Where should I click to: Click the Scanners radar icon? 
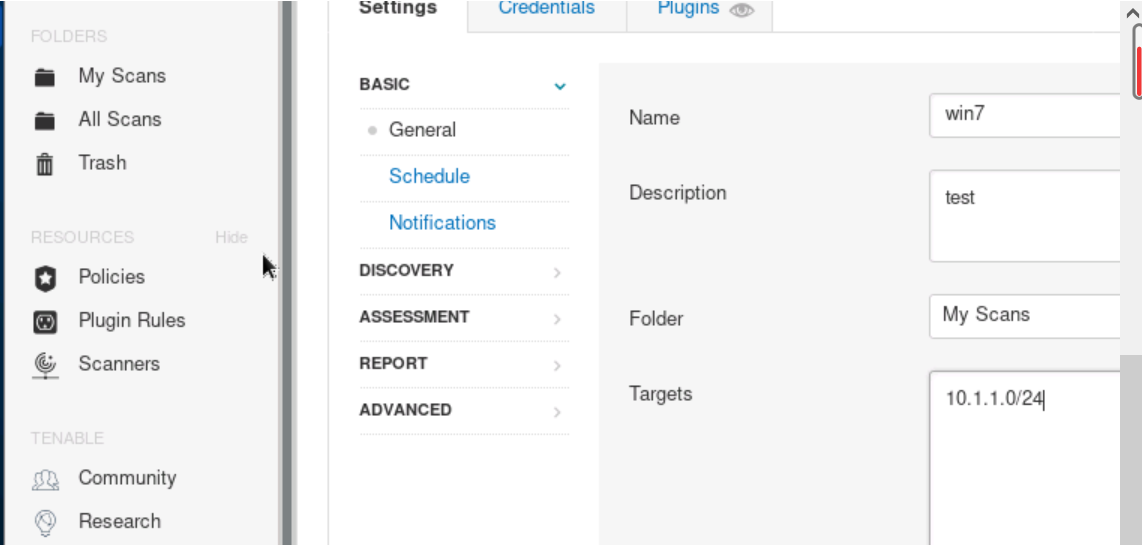click(45, 365)
